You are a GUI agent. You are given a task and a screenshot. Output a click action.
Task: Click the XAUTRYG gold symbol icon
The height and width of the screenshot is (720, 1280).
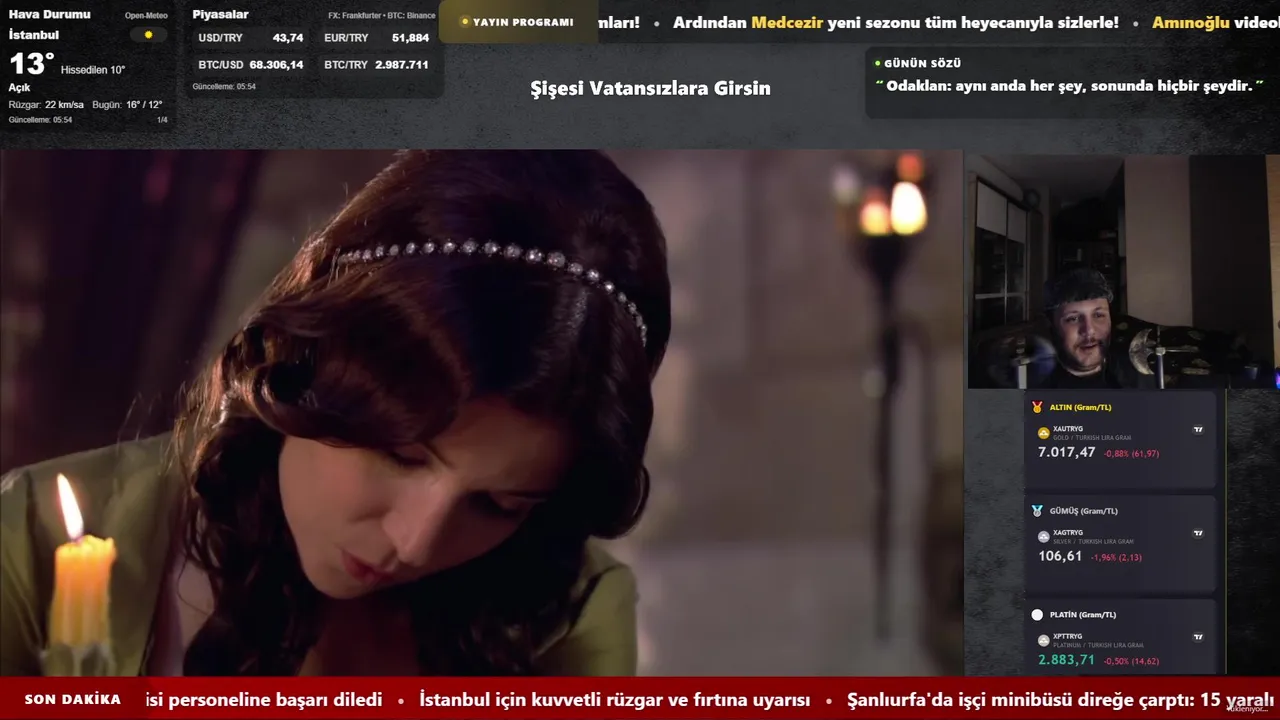[x=1044, y=433]
